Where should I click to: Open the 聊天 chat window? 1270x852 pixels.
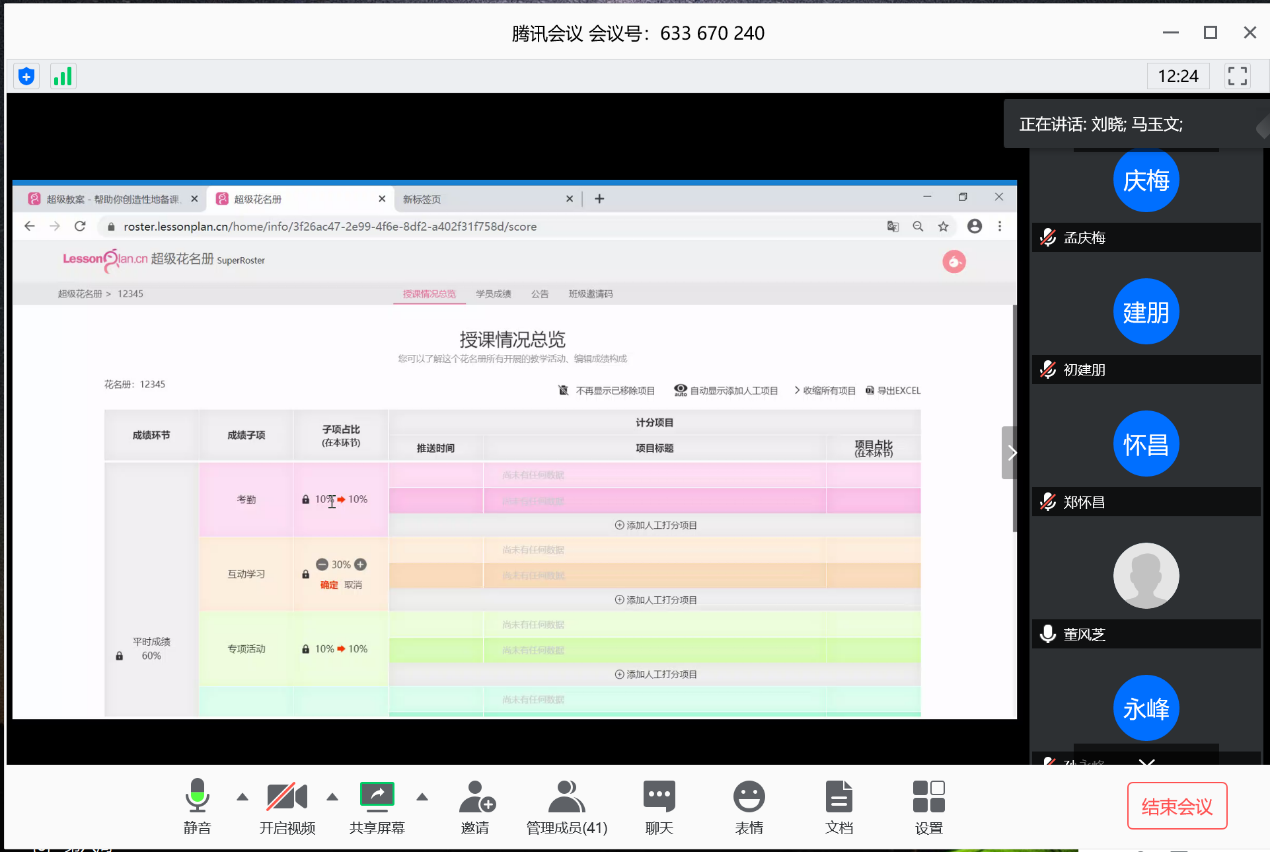tap(659, 807)
